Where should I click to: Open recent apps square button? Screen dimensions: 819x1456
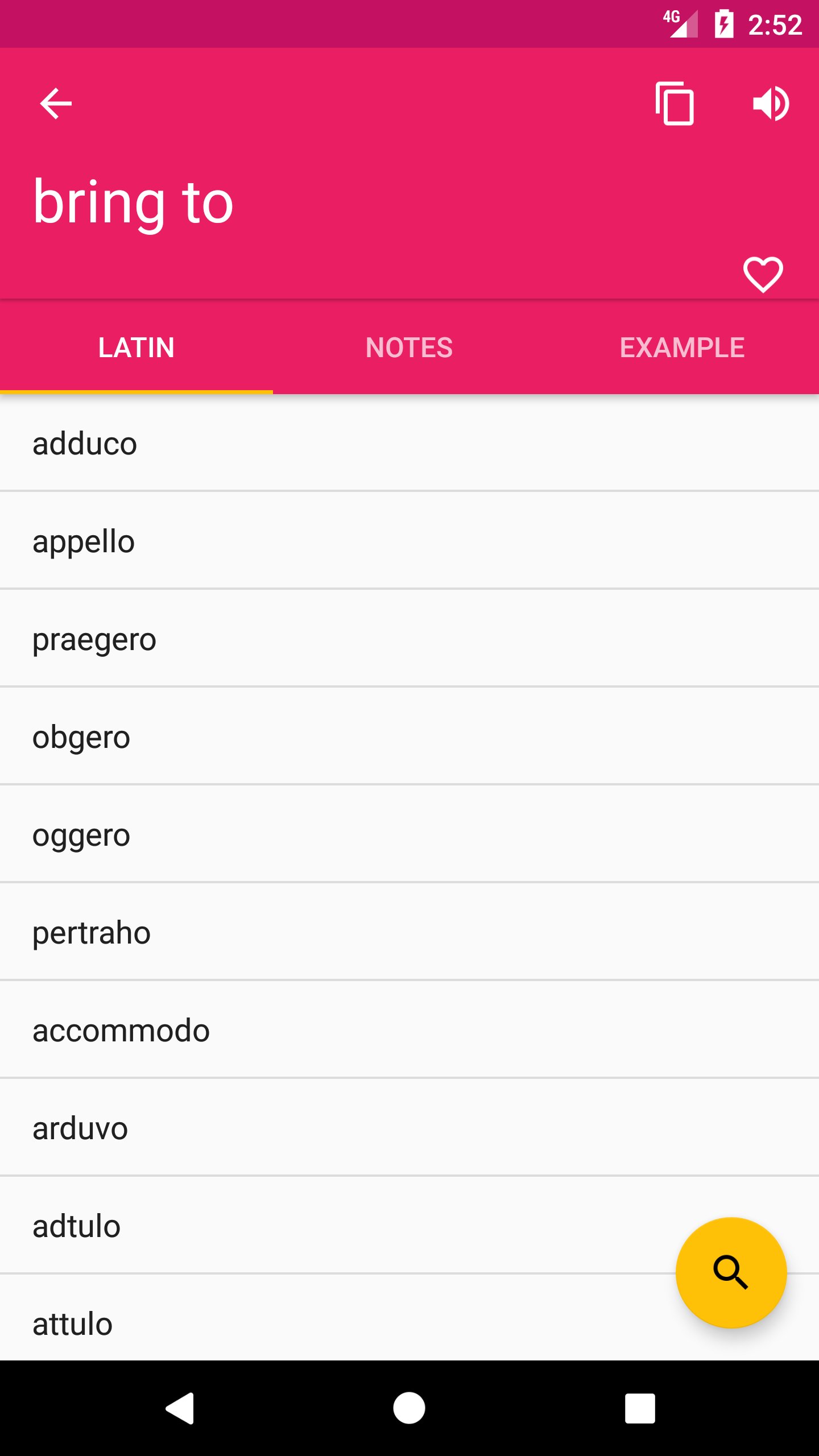[x=640, y=1408]
